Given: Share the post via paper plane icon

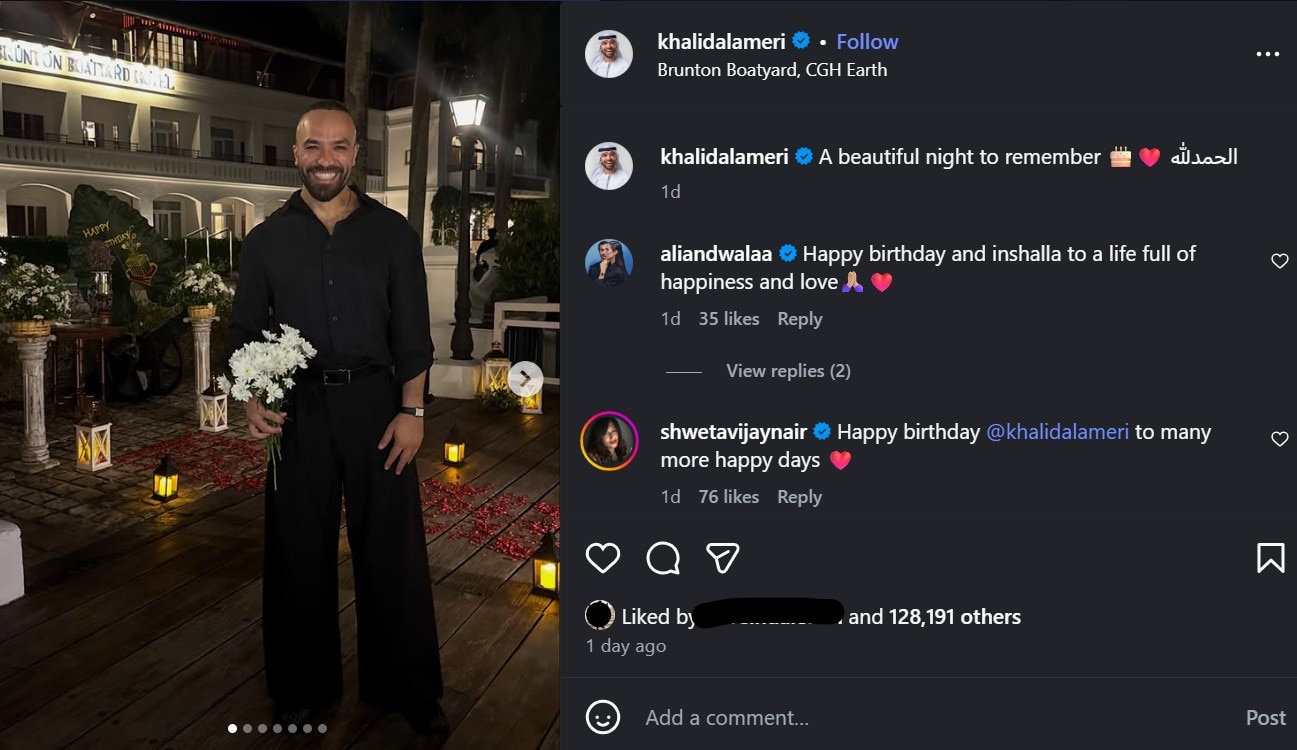Looking at the screenshot, I should [x=723, y=558].
